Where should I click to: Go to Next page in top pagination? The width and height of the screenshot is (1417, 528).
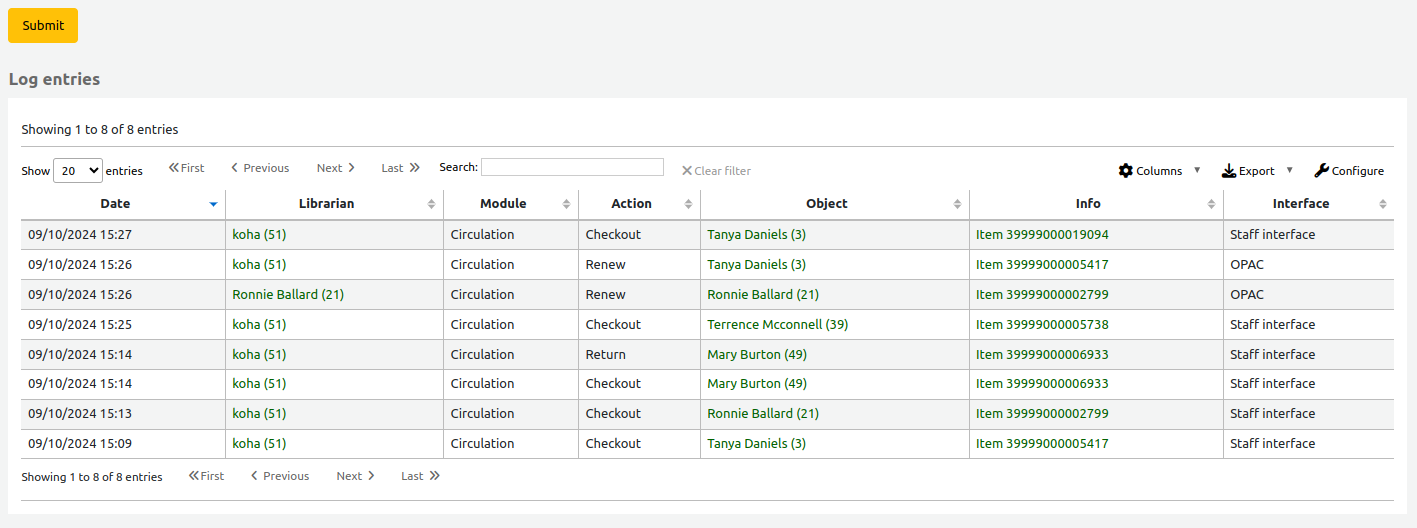335,168
